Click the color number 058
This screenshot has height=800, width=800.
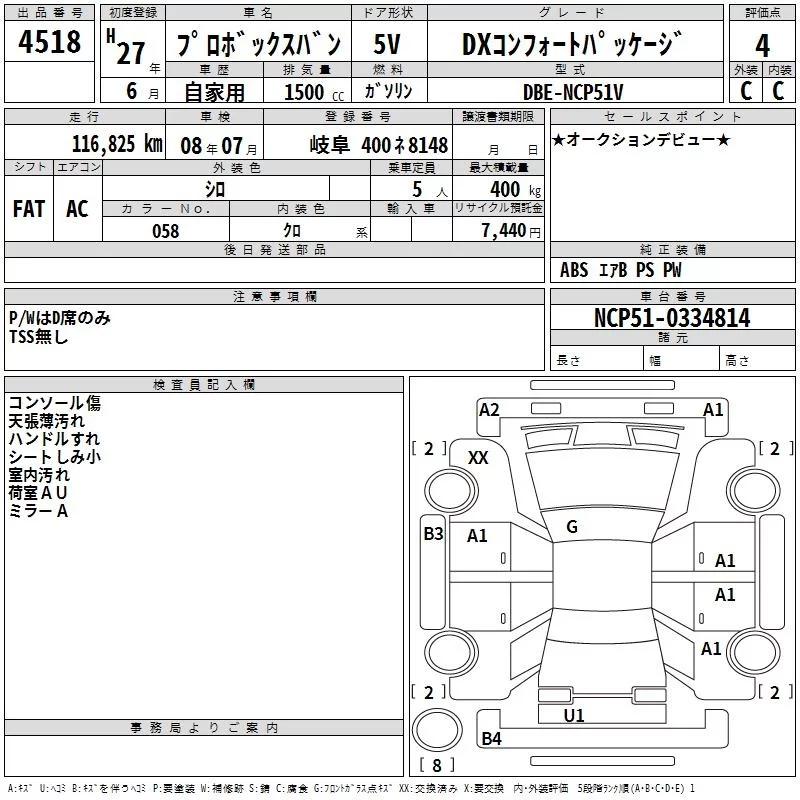tap(166, 231)
